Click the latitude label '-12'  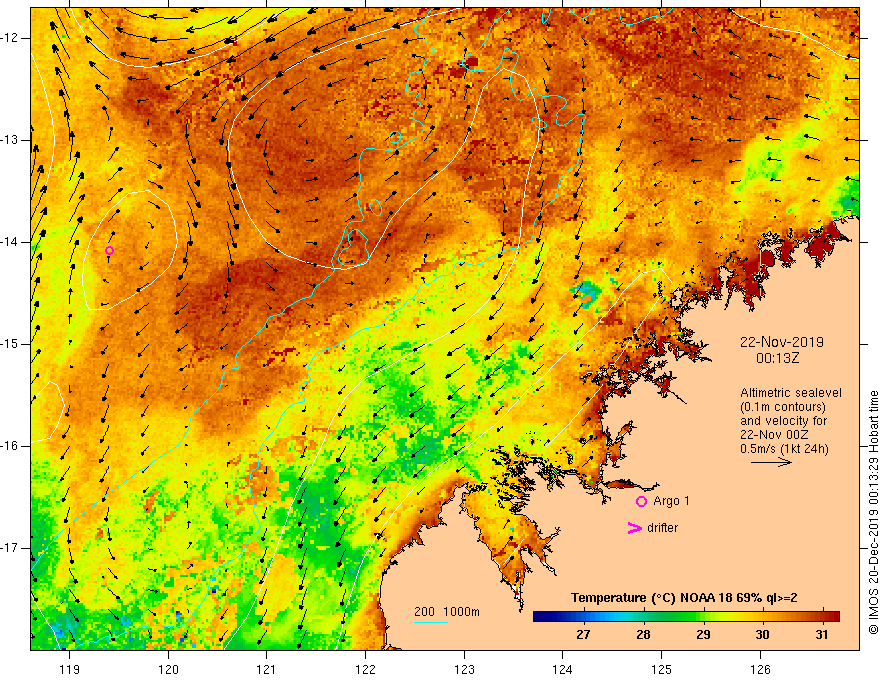point(10,38)
